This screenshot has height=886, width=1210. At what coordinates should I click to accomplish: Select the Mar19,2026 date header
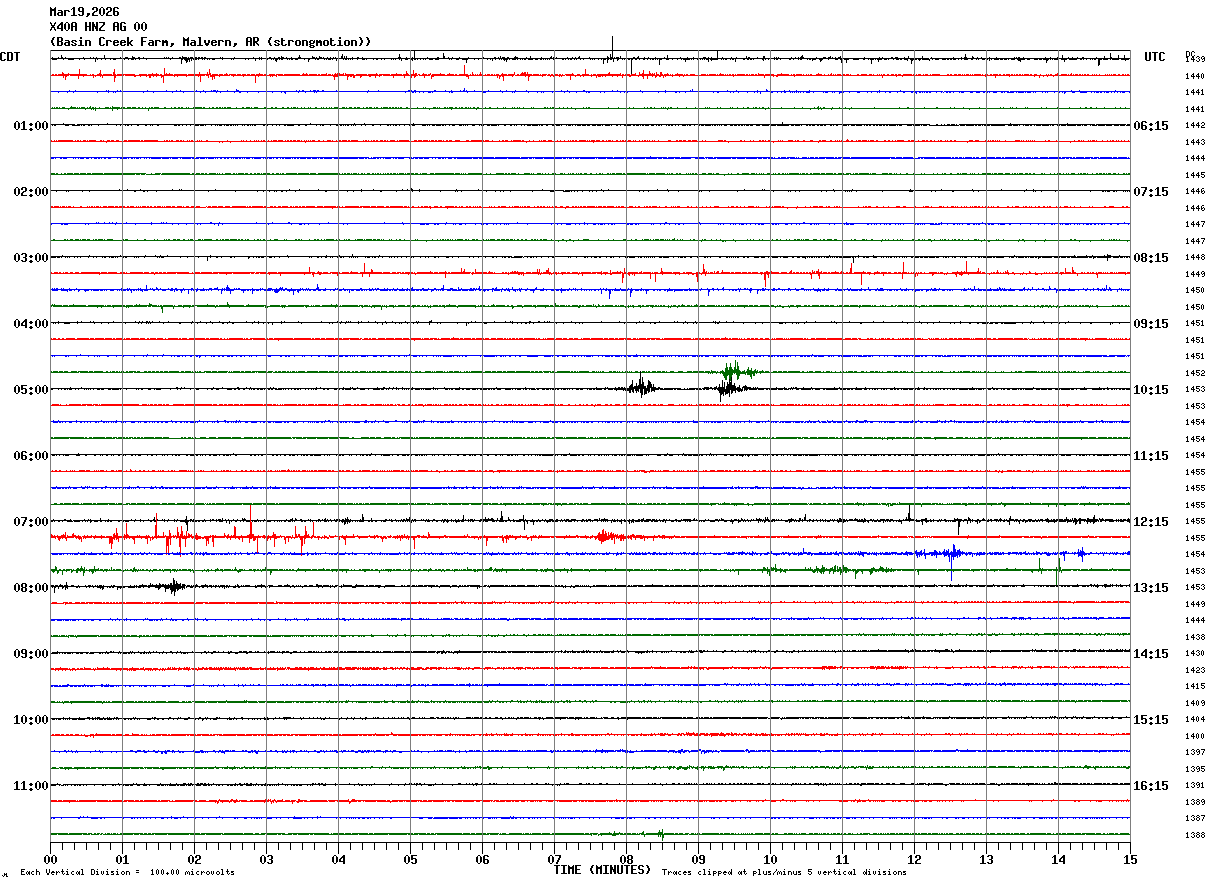[84, 12]
